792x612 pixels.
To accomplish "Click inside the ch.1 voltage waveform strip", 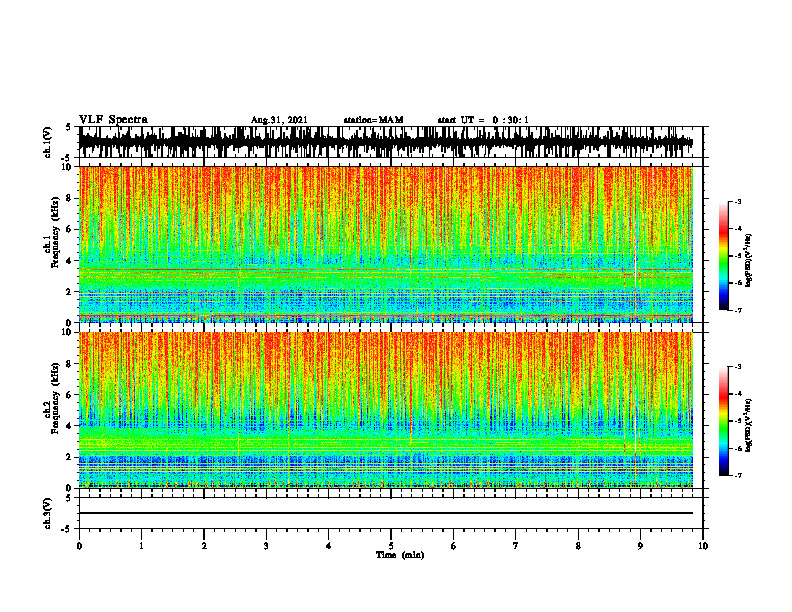I will pyautogui.click(x=386, y=142).
